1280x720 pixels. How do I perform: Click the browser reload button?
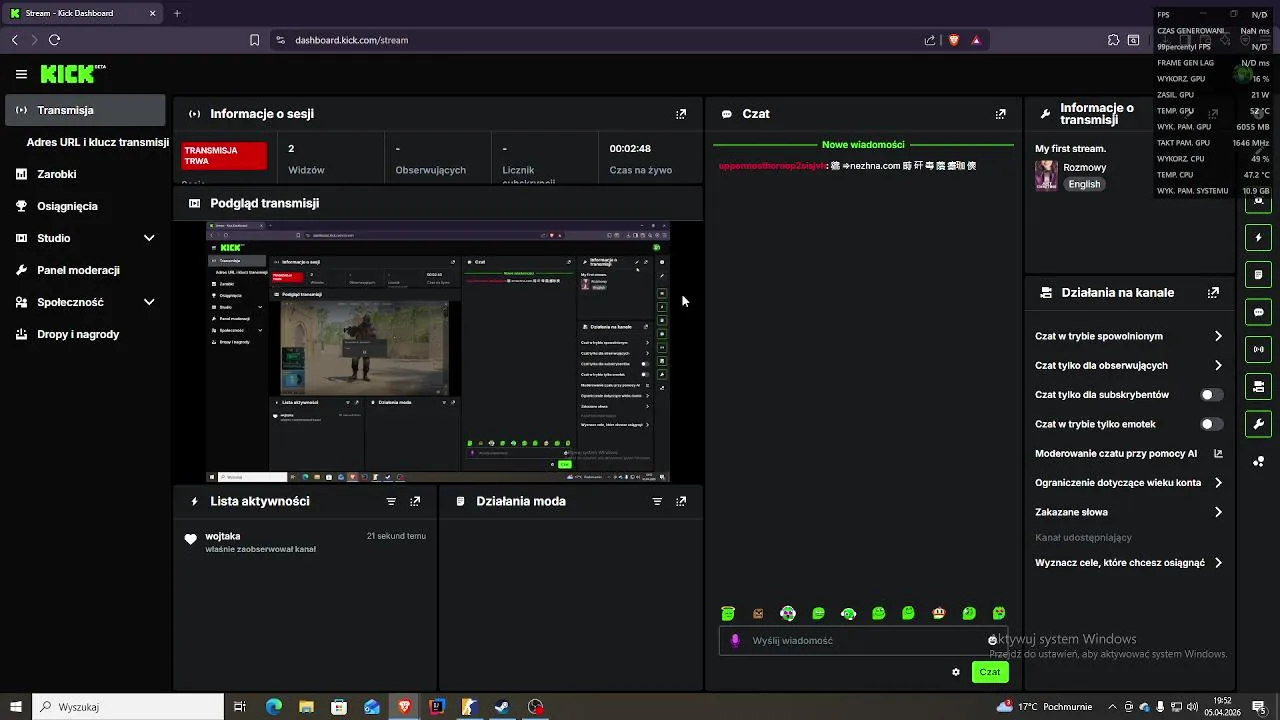pyautogui.click(x=54, y=40)
